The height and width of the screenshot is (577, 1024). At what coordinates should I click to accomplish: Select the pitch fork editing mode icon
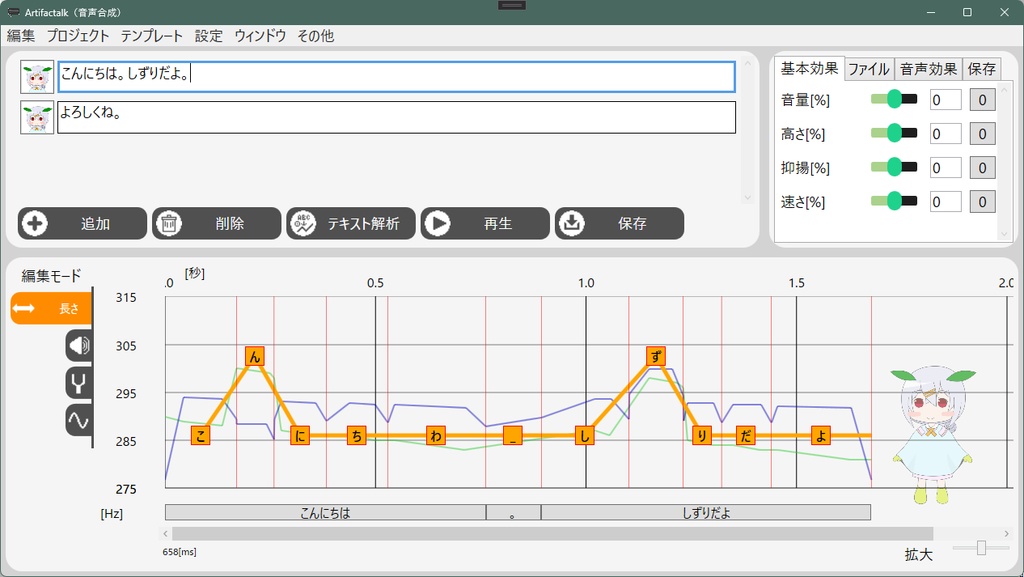click(x=78, y=381)
